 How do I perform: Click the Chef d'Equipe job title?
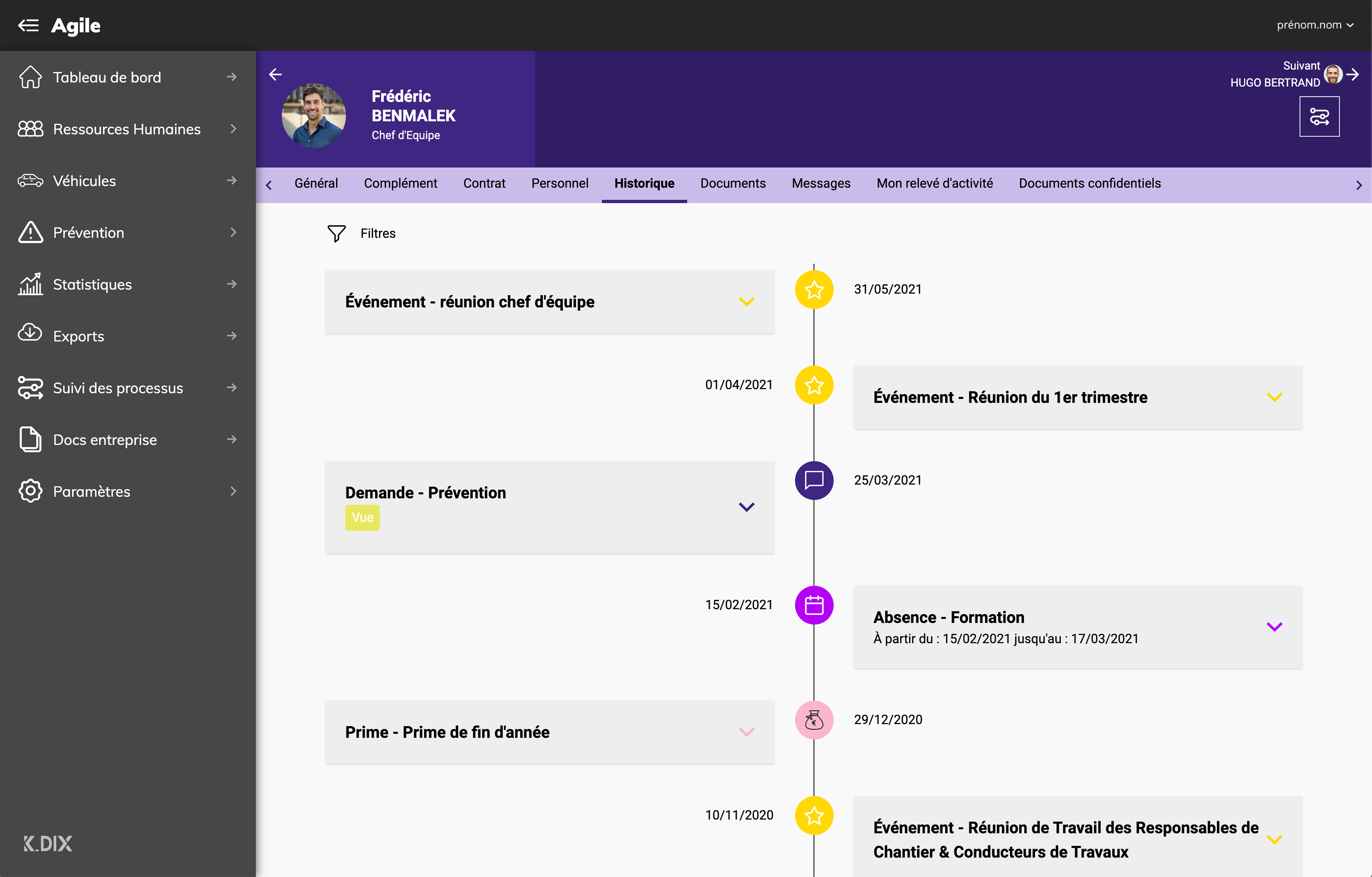[x=406, y=136]
